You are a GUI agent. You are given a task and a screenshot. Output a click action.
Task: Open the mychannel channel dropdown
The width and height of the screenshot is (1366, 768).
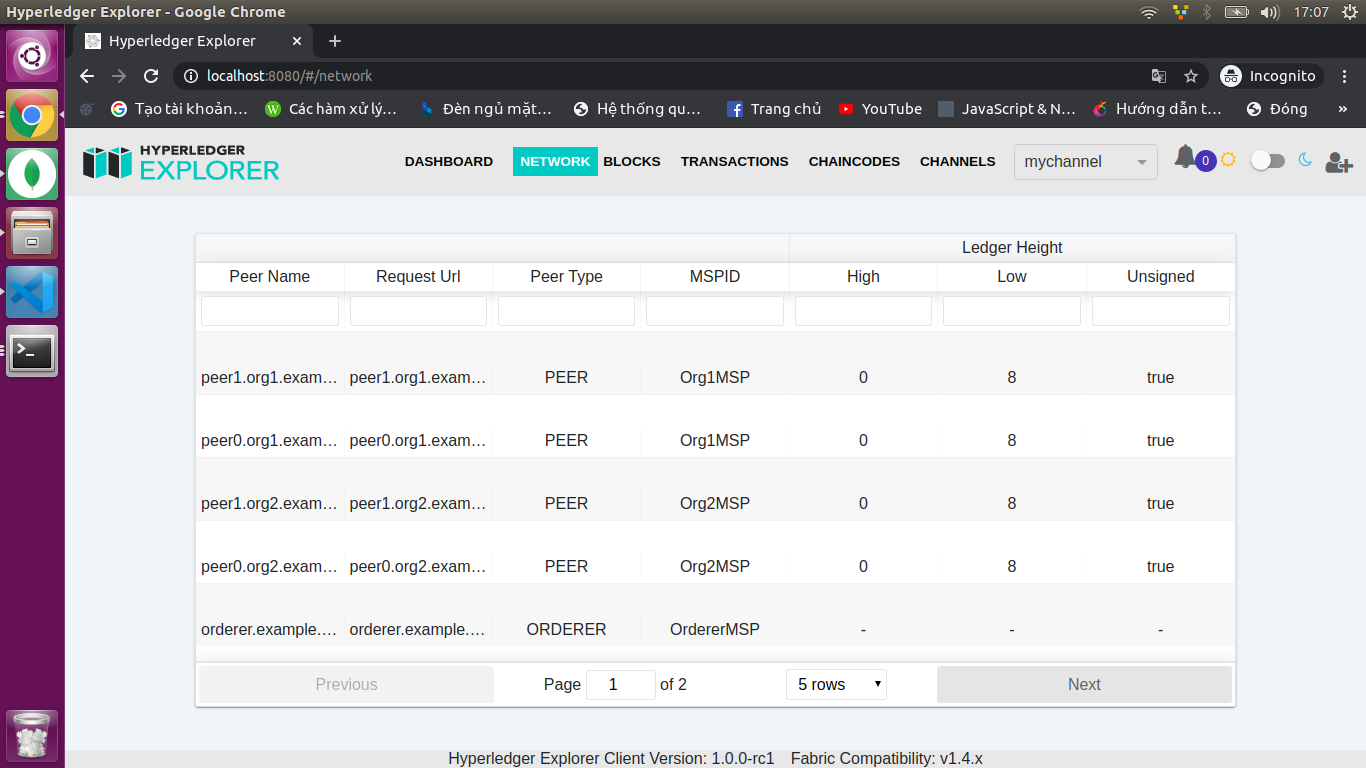pyautogui.click(x=1085, y=162)
